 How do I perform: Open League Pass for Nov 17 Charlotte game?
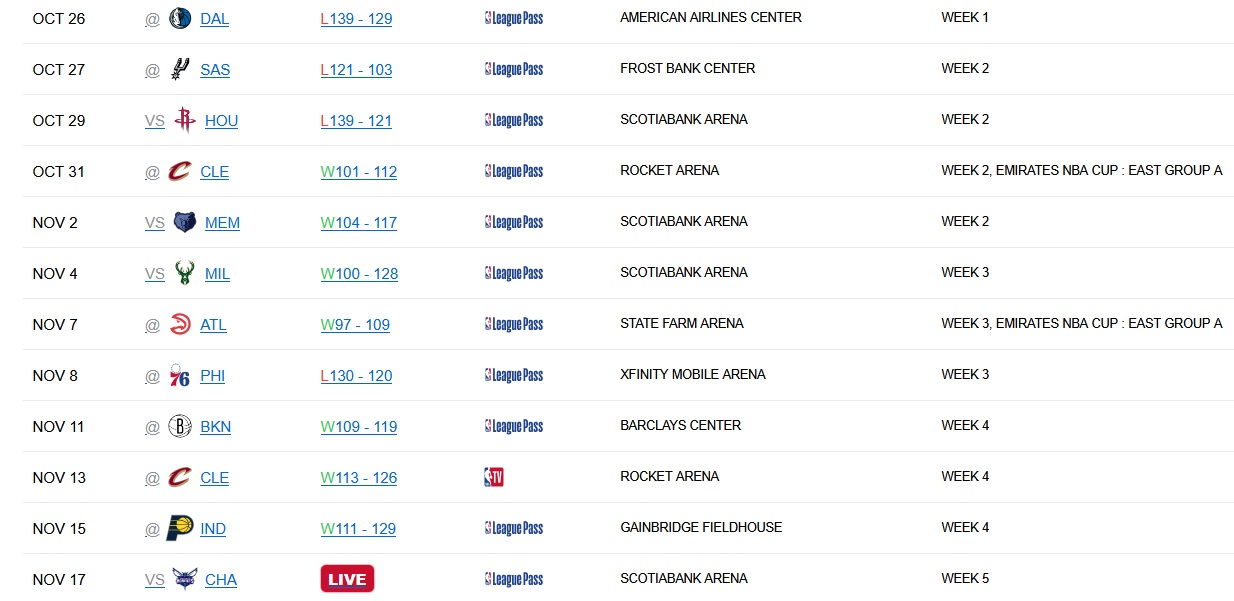tap(514, 580)
